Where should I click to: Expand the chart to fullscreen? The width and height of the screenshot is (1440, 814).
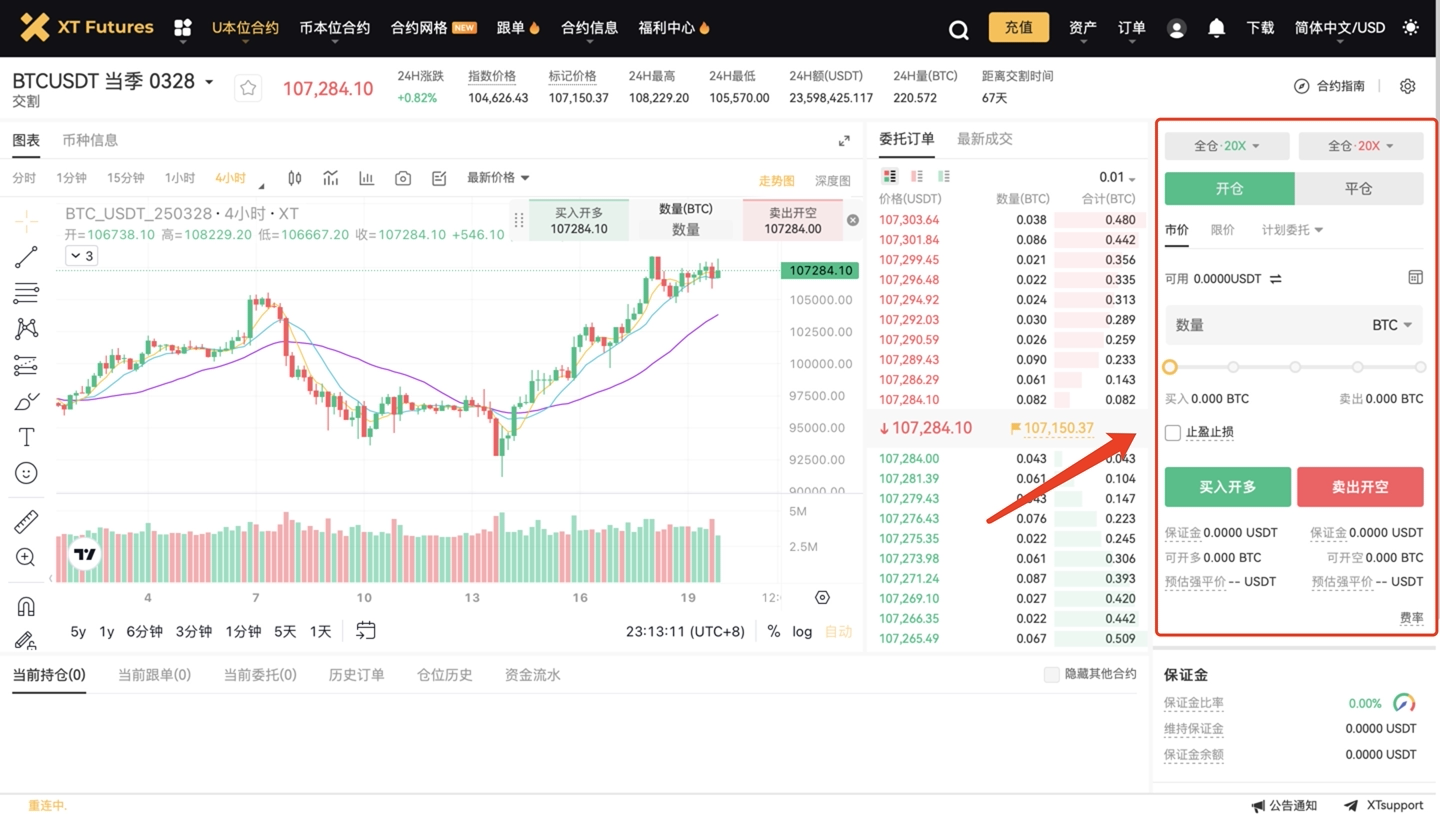click(x=844, y=141)
